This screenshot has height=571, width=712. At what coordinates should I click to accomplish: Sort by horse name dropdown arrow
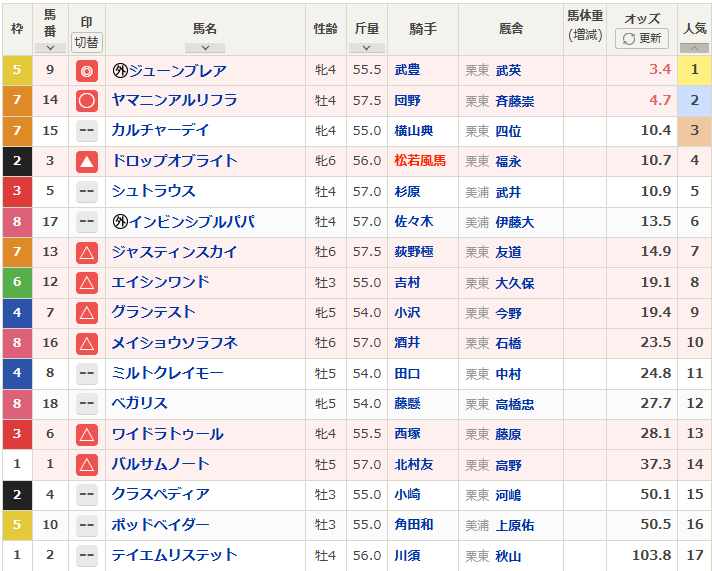205,48
